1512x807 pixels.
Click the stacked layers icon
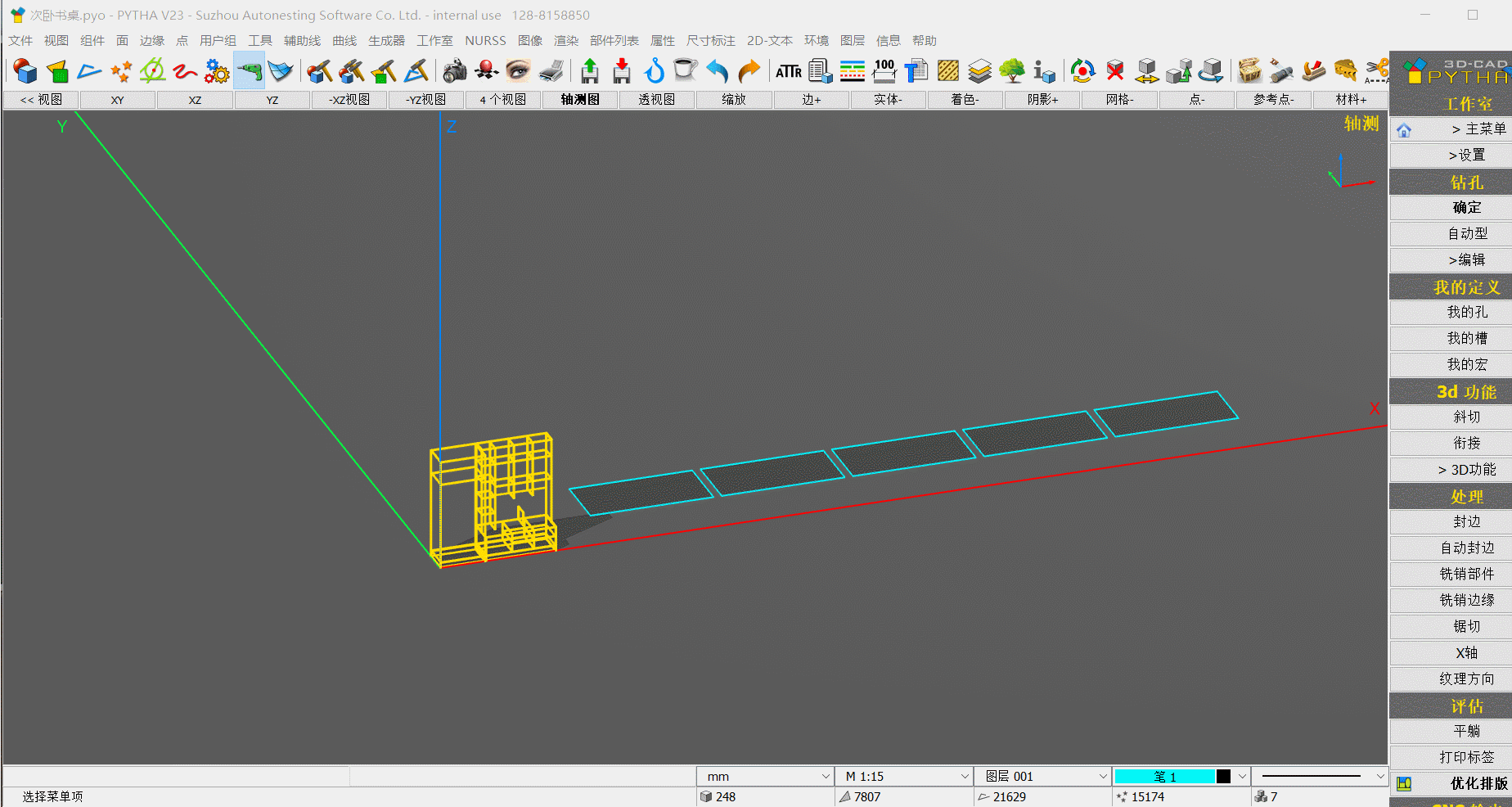pos(980,71)
